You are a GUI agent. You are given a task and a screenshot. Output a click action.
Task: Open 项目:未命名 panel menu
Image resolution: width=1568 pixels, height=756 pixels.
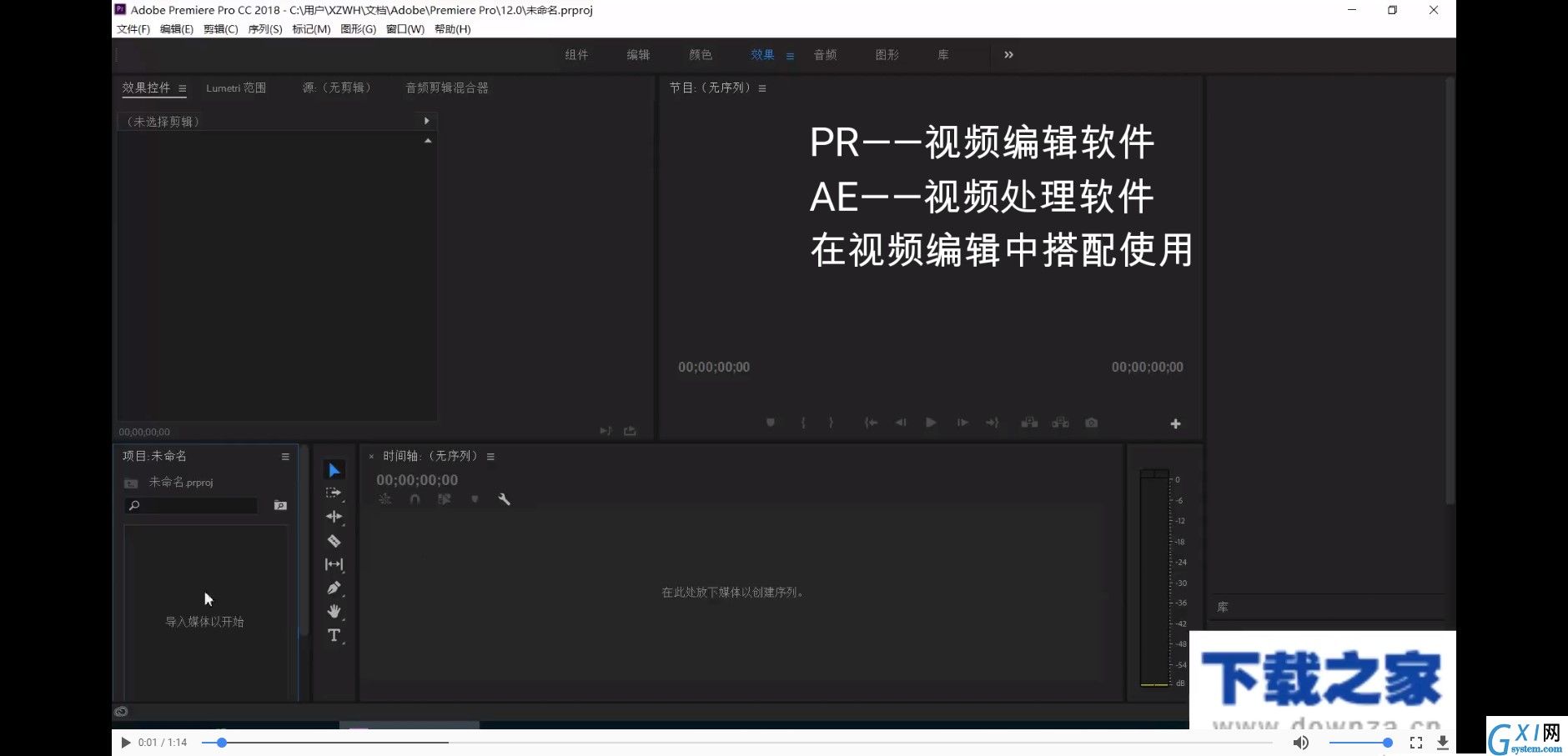pyautogui.click(x=285, y=457)
